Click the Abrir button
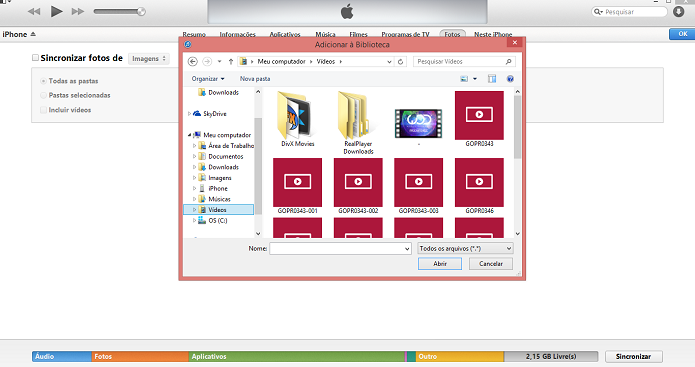Screen dimensions: 695x367 click(440, 264)
